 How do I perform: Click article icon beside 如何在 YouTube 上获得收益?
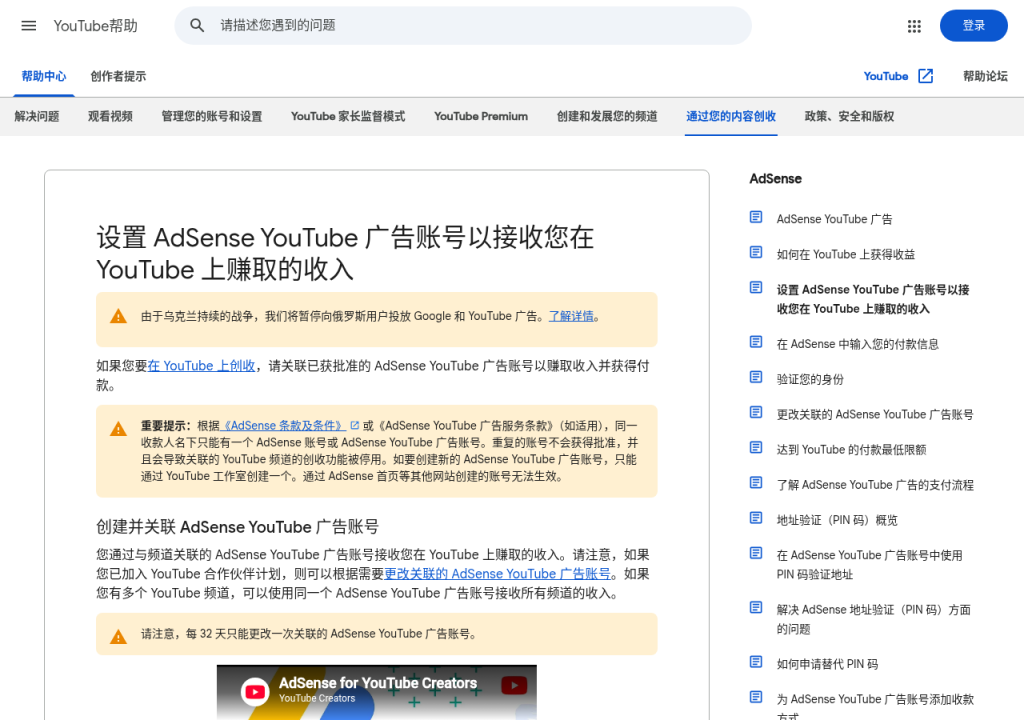click(x=756, y=252)
